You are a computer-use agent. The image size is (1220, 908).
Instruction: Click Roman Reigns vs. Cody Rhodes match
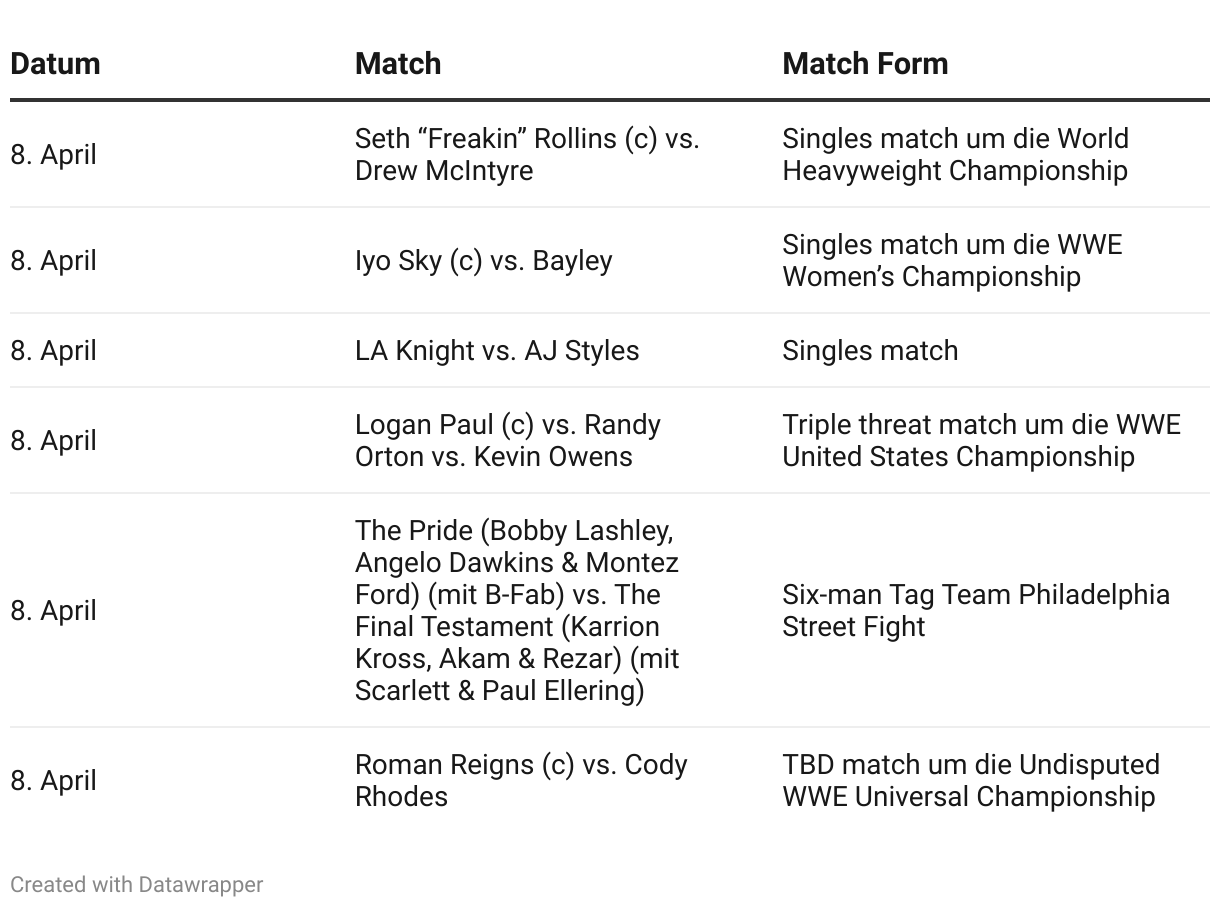[x=521, y=780]
